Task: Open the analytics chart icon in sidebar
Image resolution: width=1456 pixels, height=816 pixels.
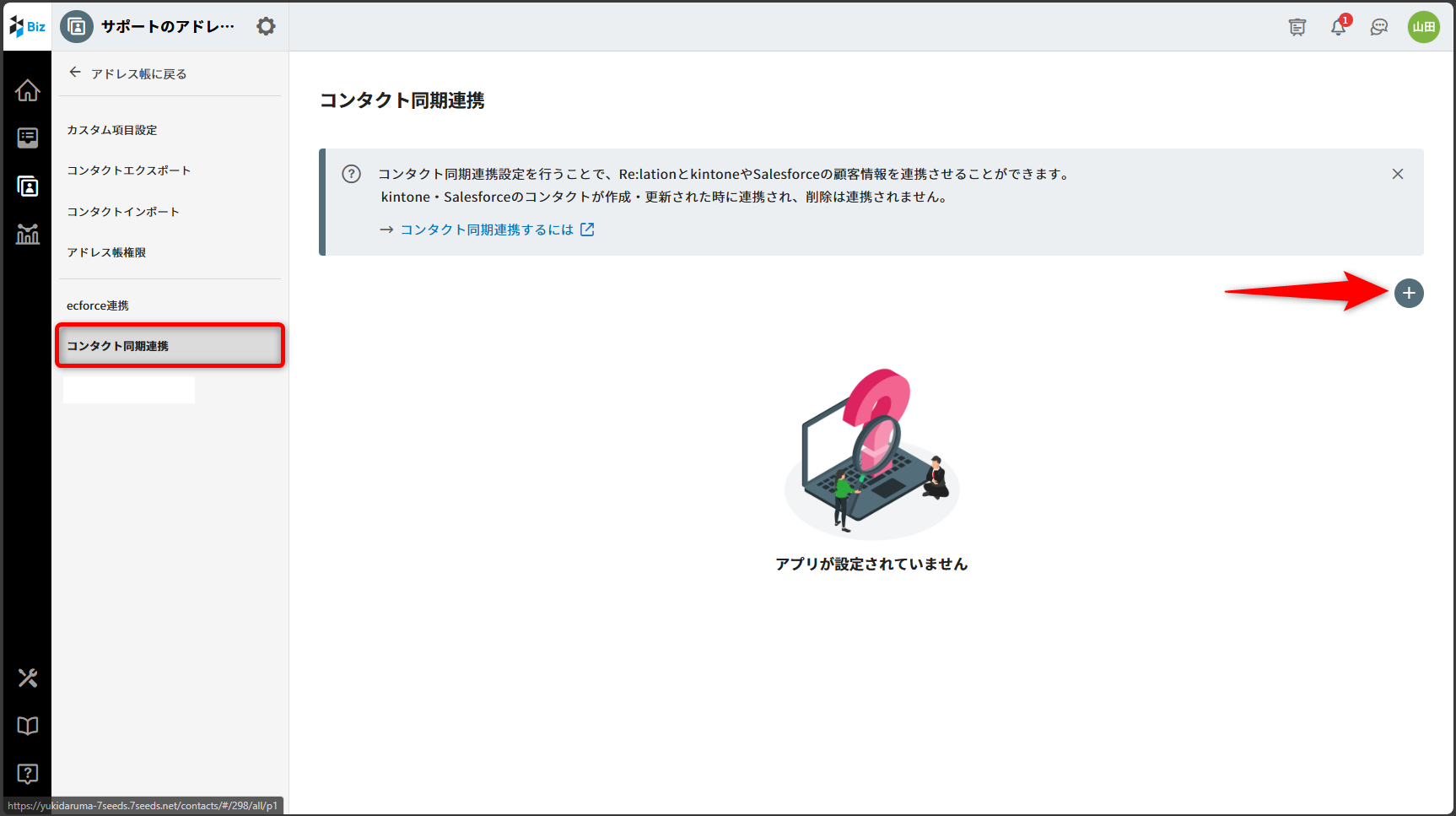Action: point(27,234)
